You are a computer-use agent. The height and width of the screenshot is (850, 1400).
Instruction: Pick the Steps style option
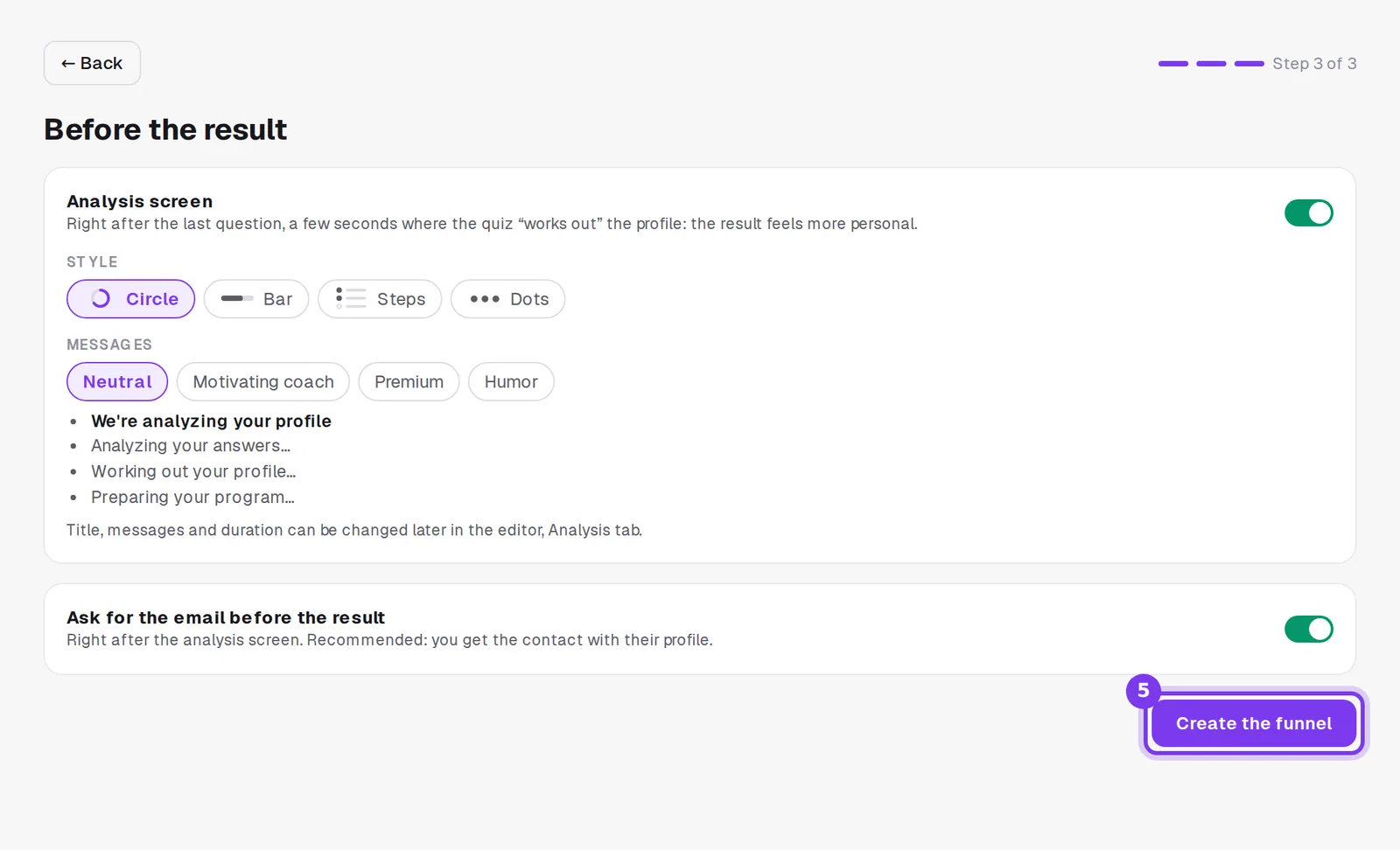click(380, 299)
